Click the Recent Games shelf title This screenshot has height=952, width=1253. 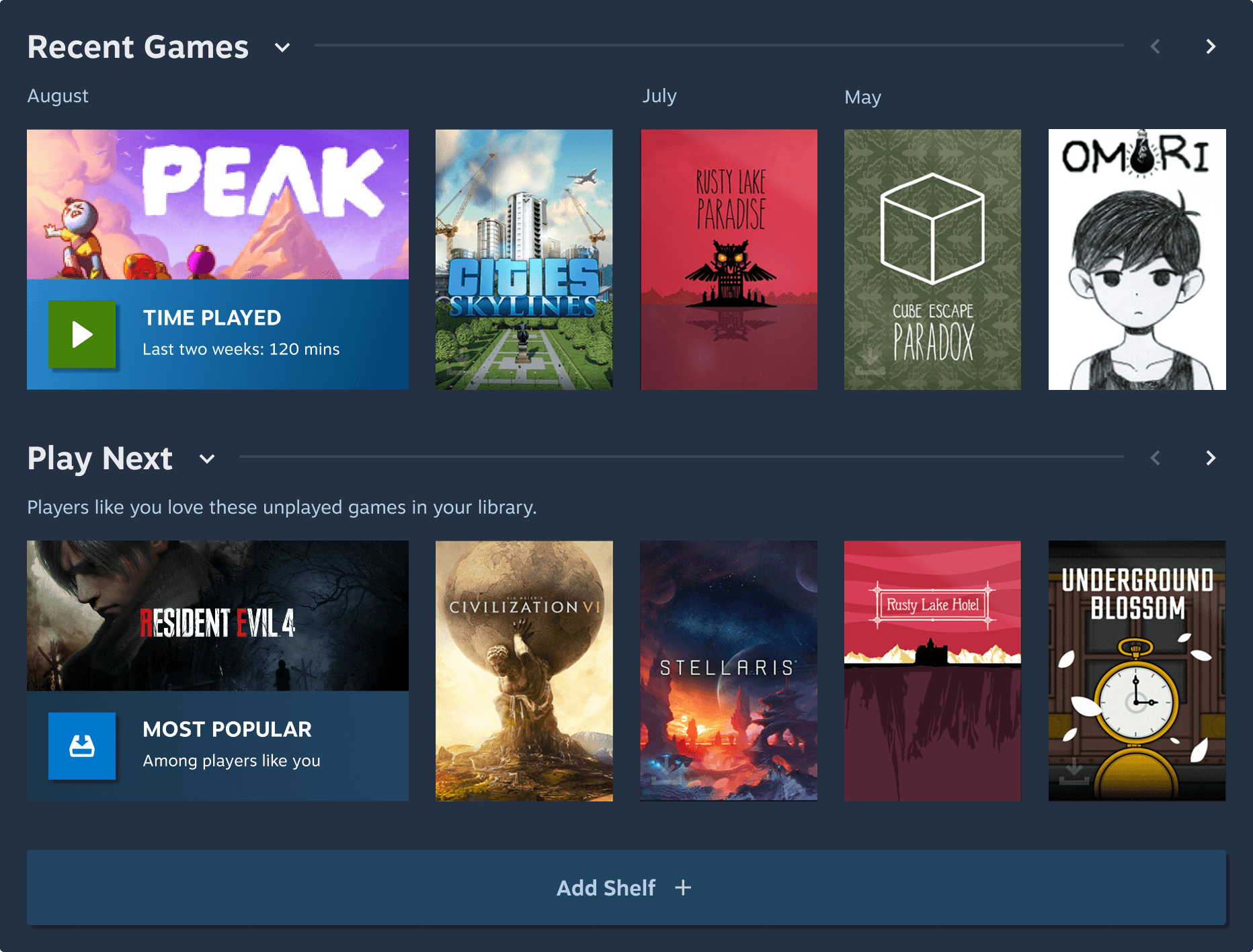138,47
